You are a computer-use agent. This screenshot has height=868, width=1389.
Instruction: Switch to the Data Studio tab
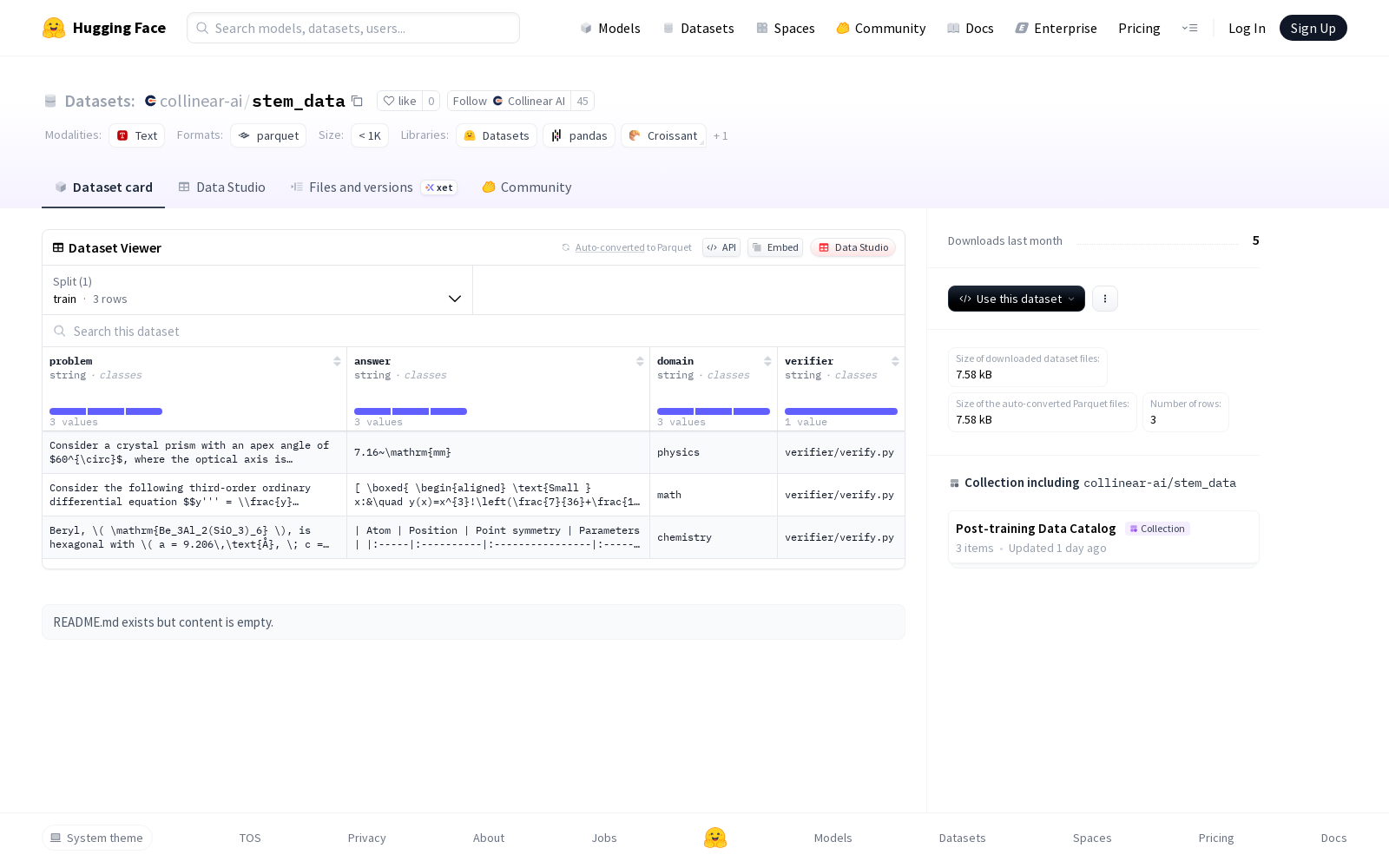(x=221, y=187)
